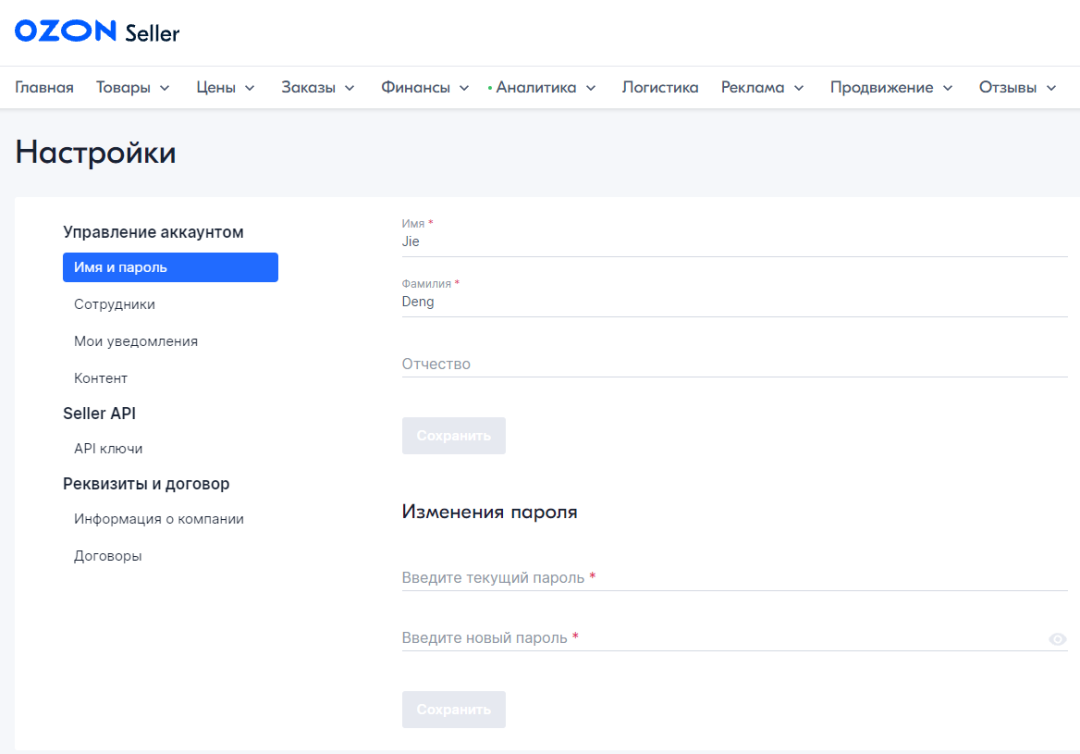Open the Цены dropdown menu

pyautogui.click(x=225, y=88)
